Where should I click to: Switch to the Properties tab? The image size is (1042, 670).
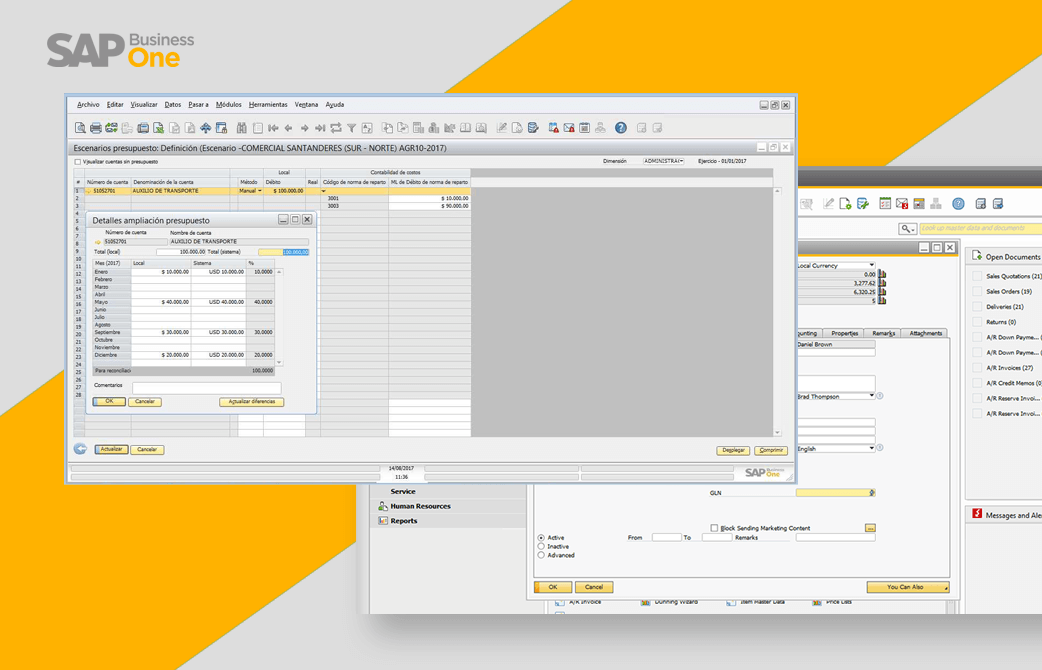[845, 333]
